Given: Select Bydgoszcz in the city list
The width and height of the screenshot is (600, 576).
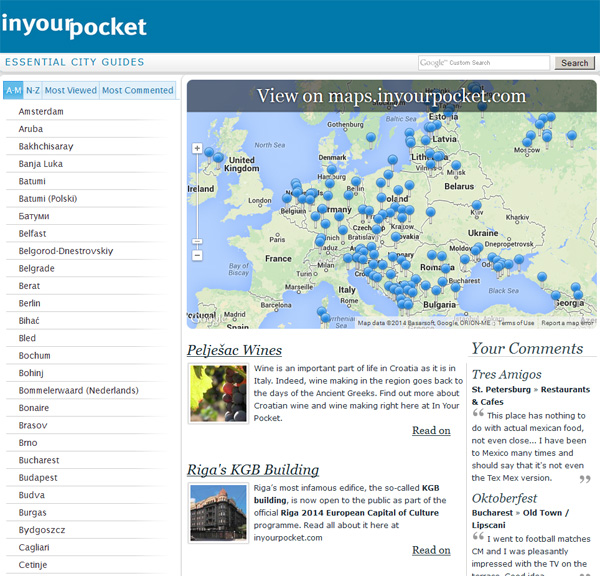Looking at the screenshot, I should pos(42,530).
